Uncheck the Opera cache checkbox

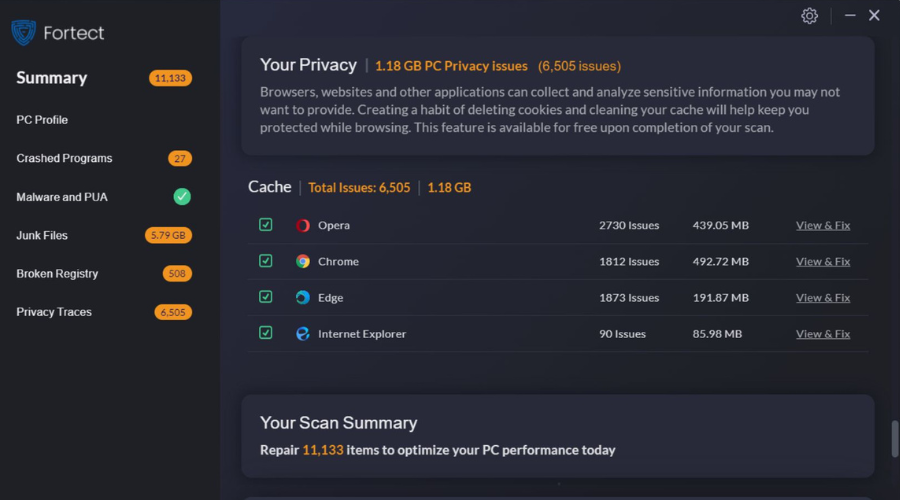[x=265, y=224]
